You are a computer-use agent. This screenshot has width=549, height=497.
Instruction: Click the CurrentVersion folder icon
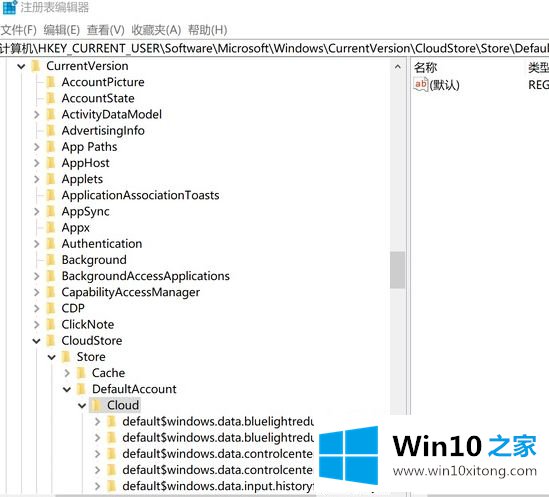pos(36,66)
